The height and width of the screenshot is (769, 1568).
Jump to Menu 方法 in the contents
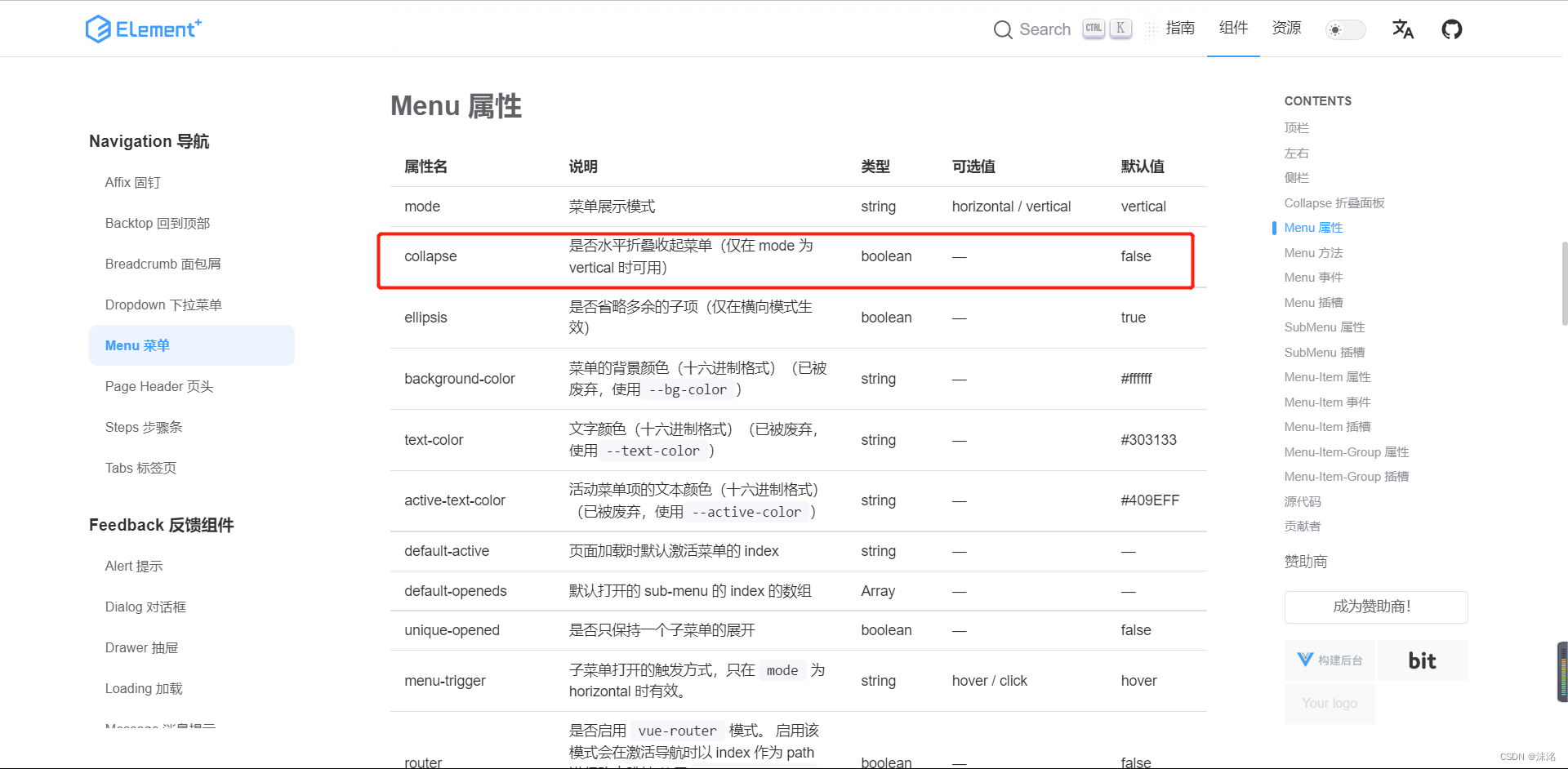pyautogui.click(x=1312, y=252)
